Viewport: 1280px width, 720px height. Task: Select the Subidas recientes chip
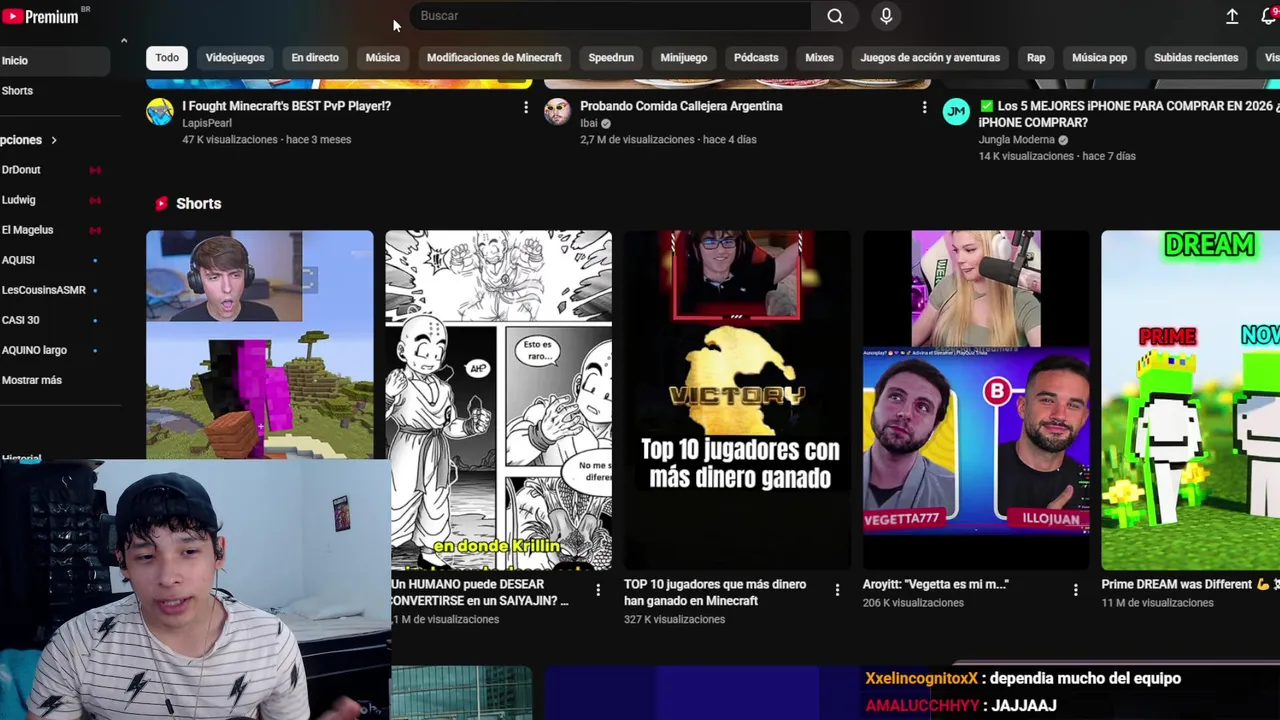coord(1196,57)
